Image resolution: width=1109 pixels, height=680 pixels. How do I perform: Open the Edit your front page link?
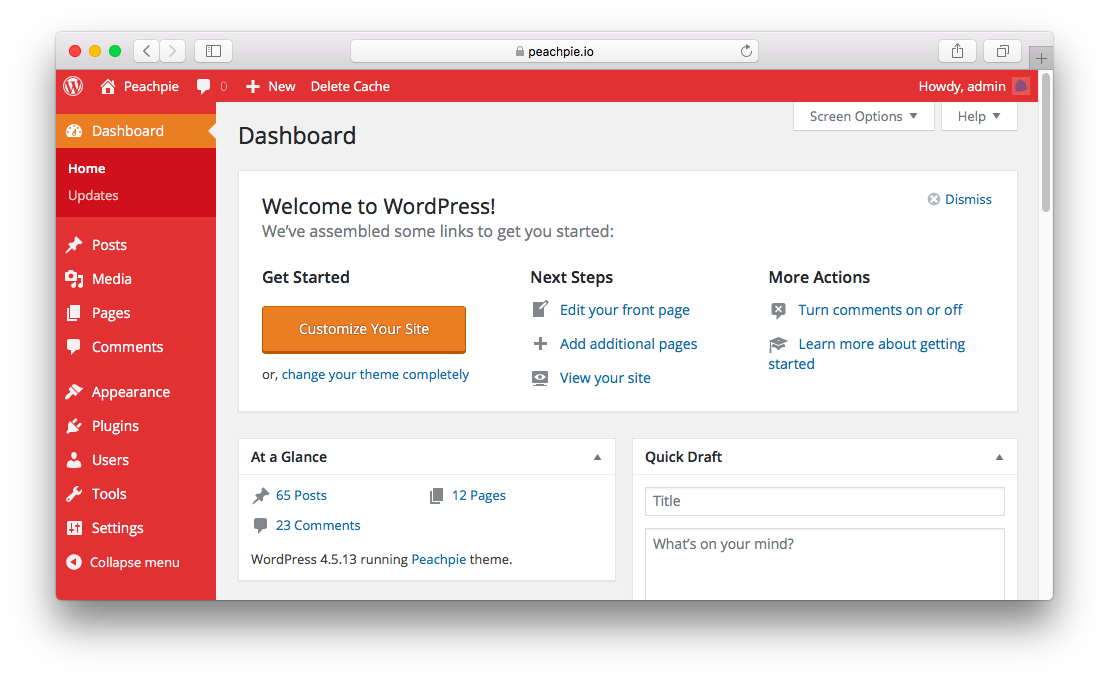pos(625,310)
